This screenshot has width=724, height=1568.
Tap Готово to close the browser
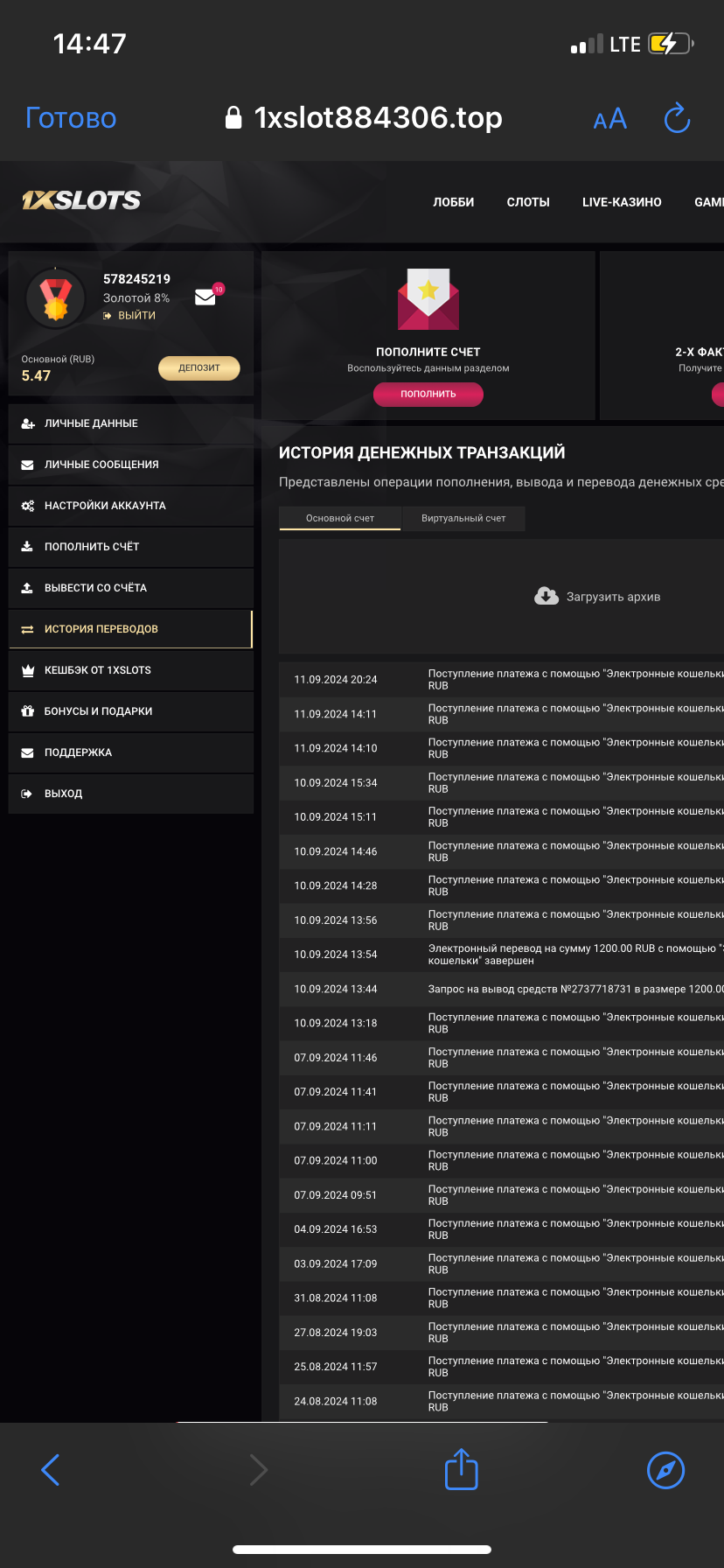71,118
